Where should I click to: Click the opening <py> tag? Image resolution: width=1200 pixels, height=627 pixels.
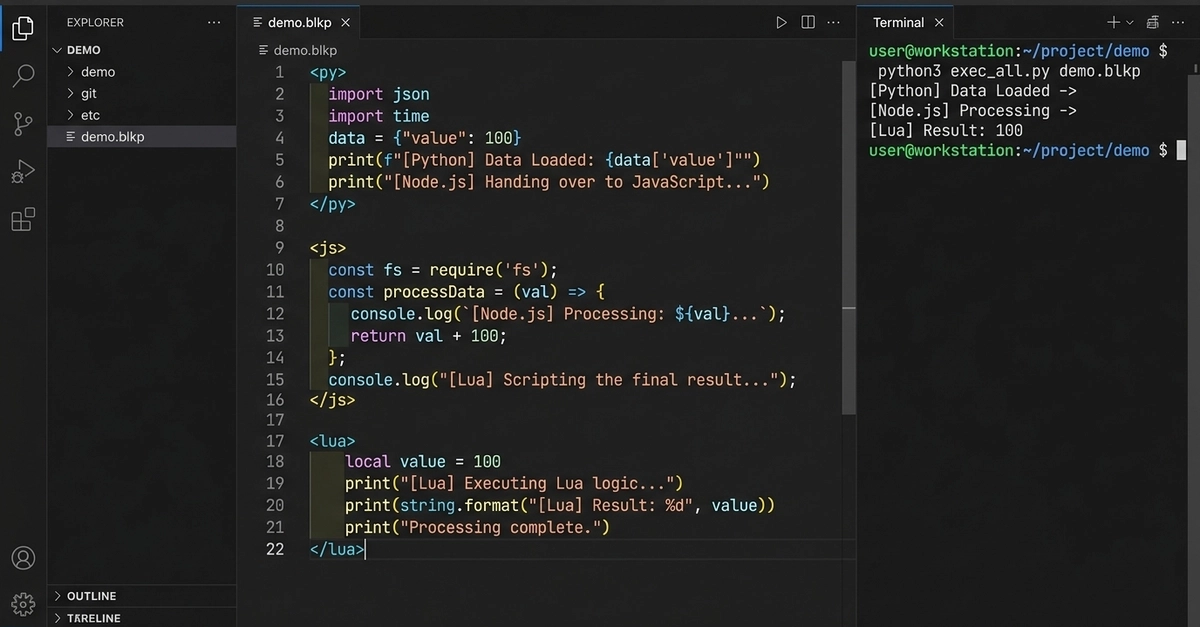(328, 72)
